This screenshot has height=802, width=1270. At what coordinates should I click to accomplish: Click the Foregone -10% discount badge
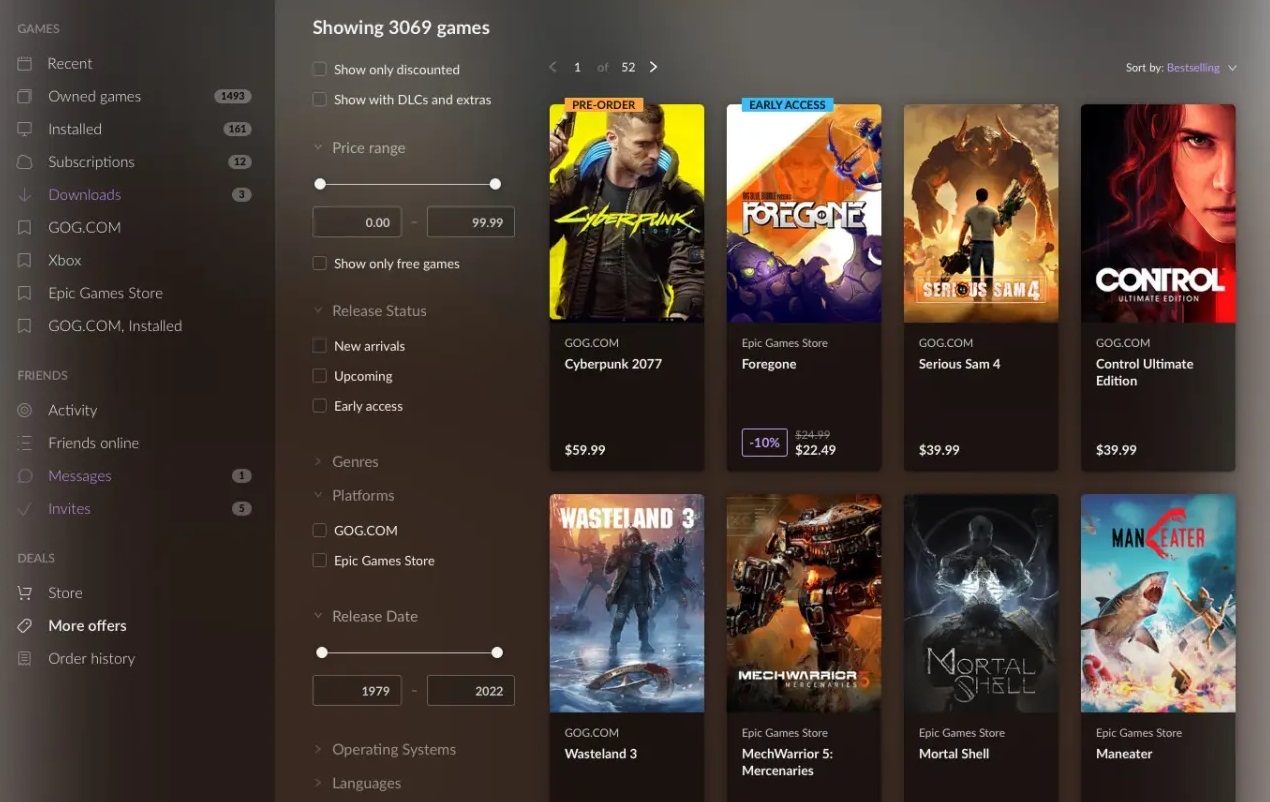click(764, 443)
